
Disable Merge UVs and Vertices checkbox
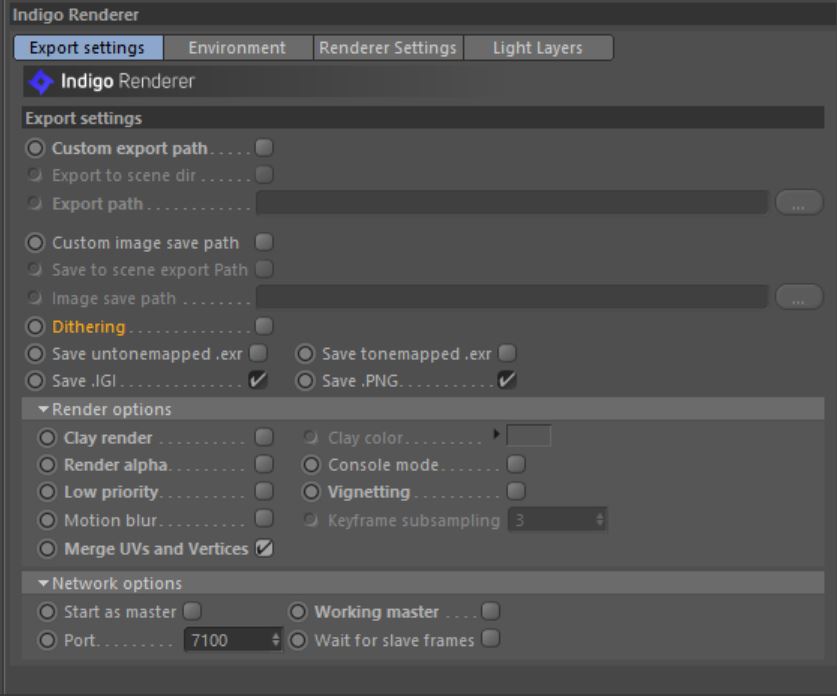pos(264,548)
